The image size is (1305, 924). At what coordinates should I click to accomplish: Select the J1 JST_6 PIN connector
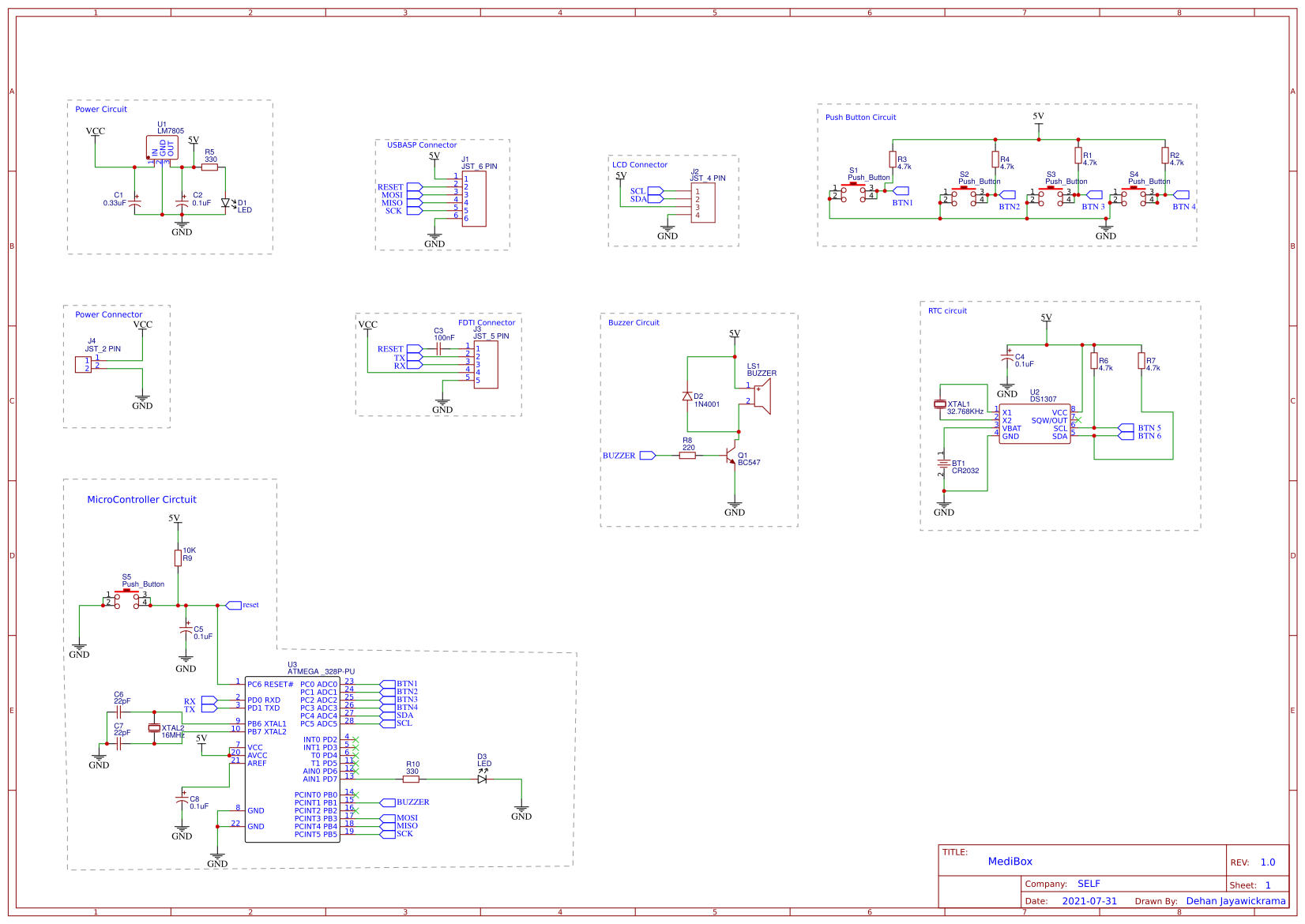[x=474, y=198]
